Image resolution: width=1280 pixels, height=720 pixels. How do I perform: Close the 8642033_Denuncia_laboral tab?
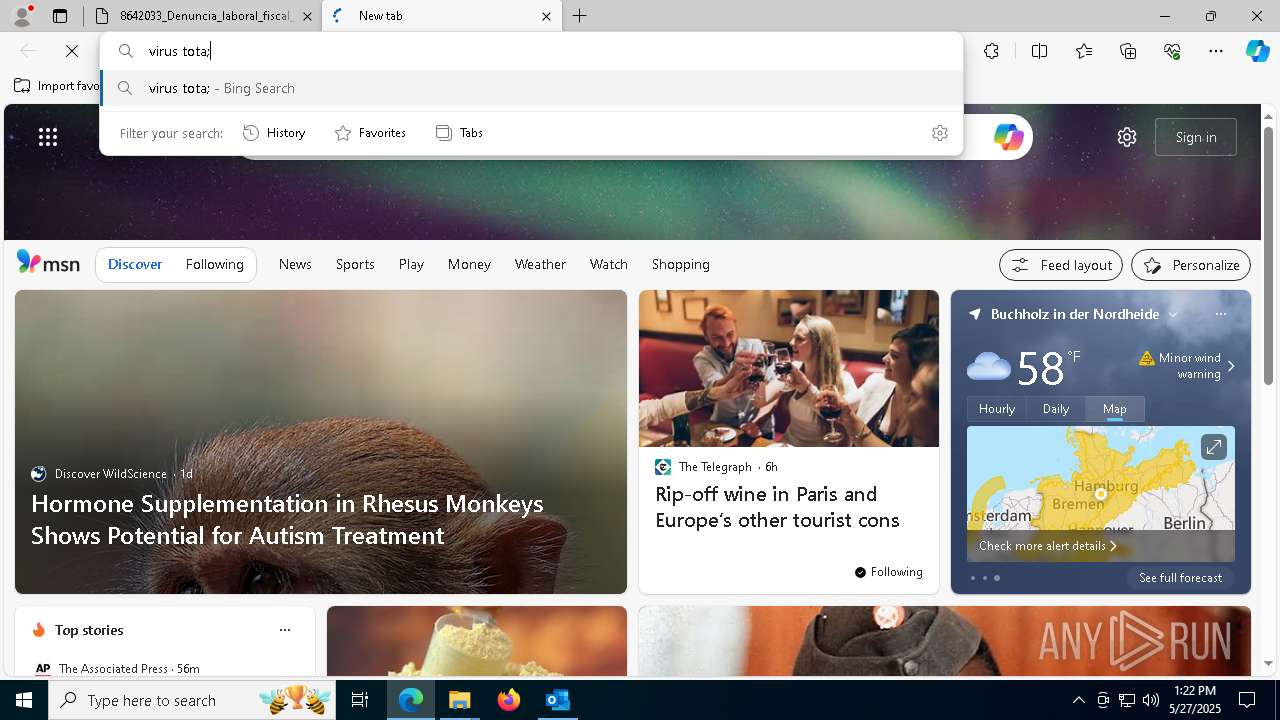coord(307,16)
